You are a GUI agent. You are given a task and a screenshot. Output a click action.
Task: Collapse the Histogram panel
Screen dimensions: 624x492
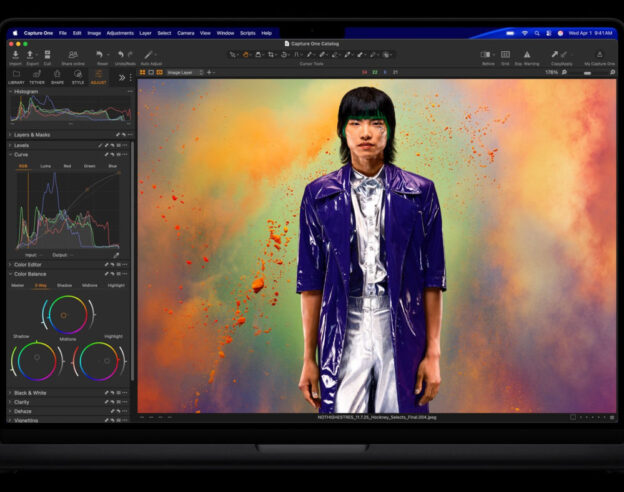[x=10, y=92]
